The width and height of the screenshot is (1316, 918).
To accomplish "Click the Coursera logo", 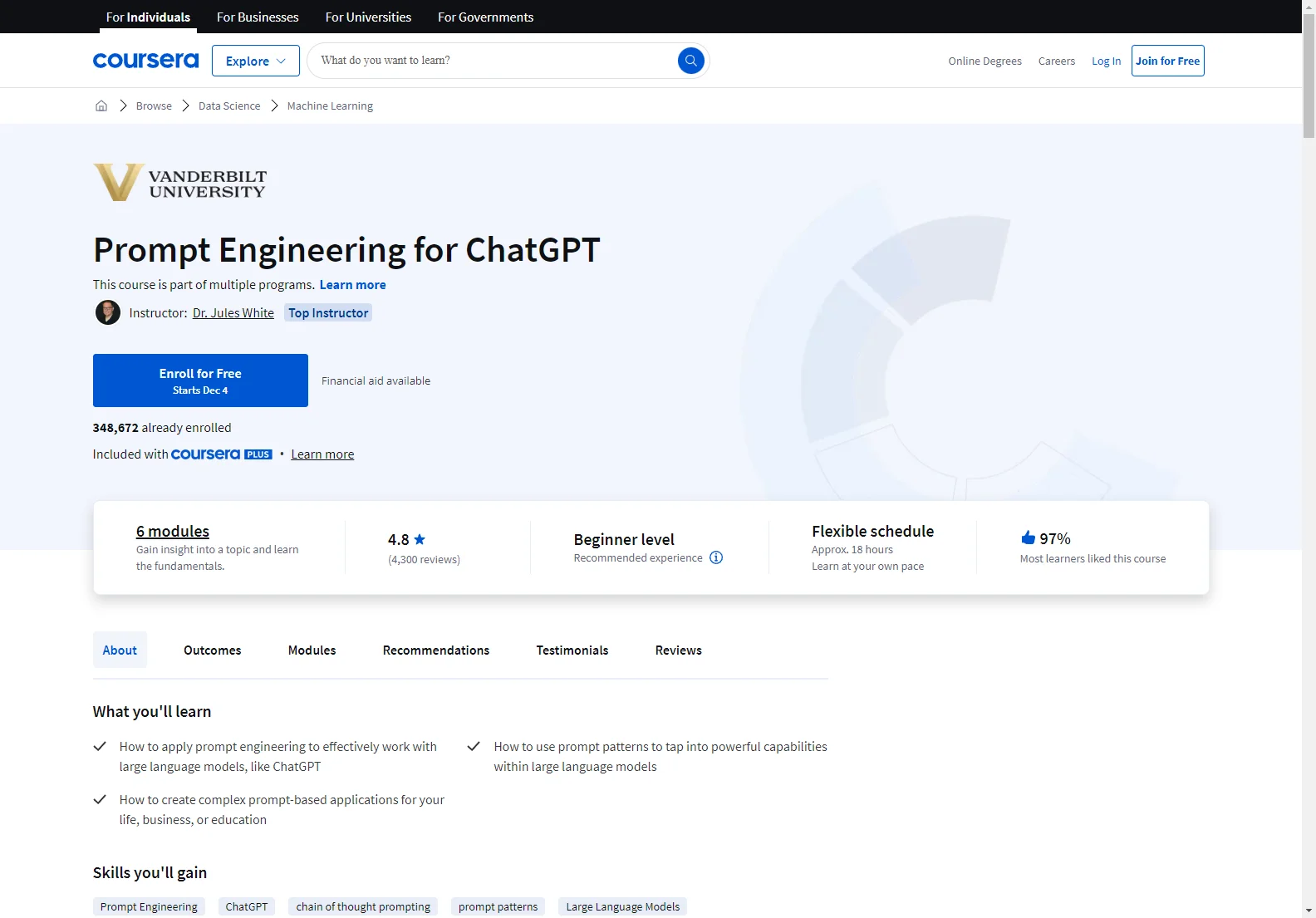I will point(145,61).
